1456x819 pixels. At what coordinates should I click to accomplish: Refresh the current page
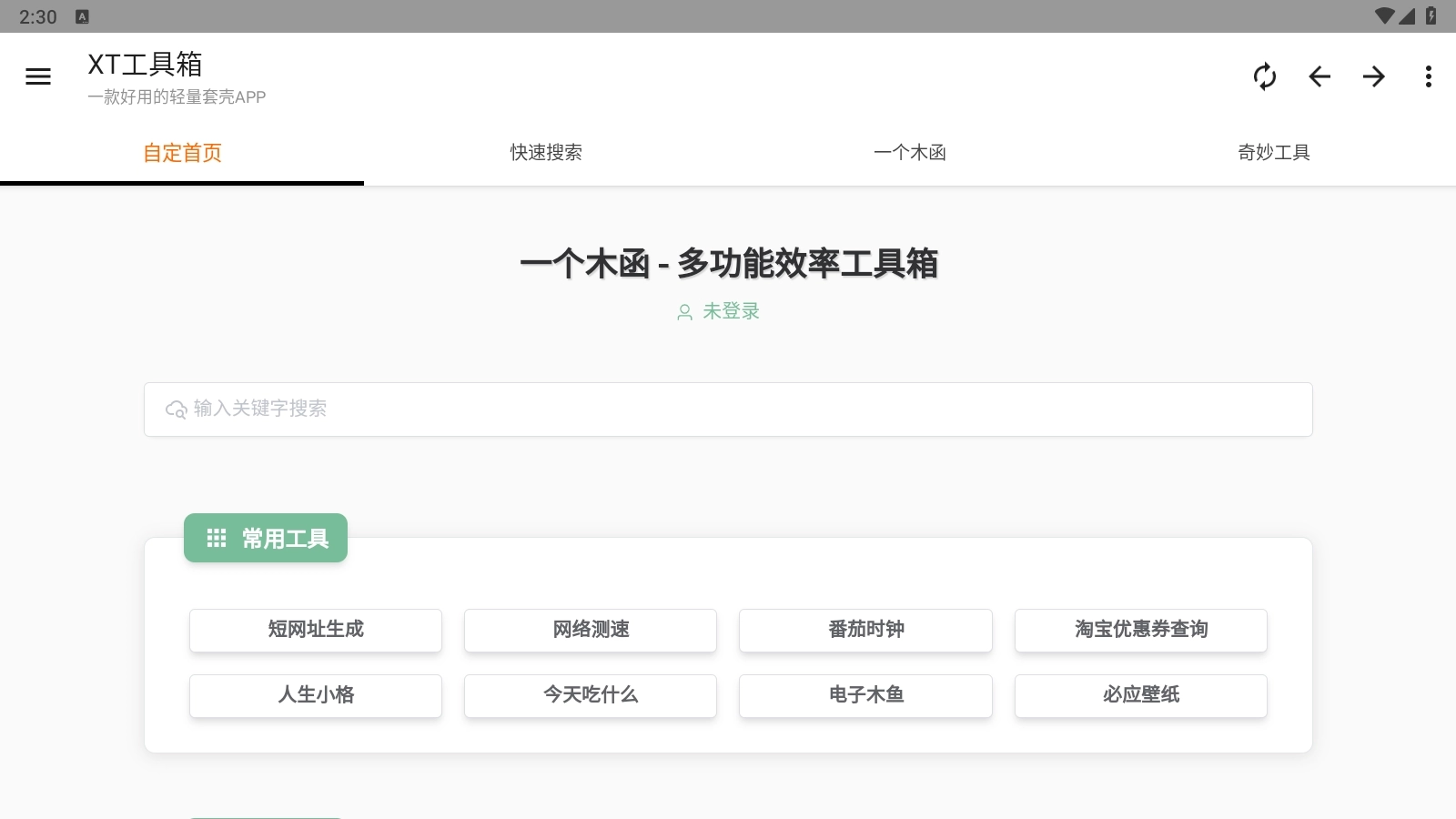point(1265,77)
